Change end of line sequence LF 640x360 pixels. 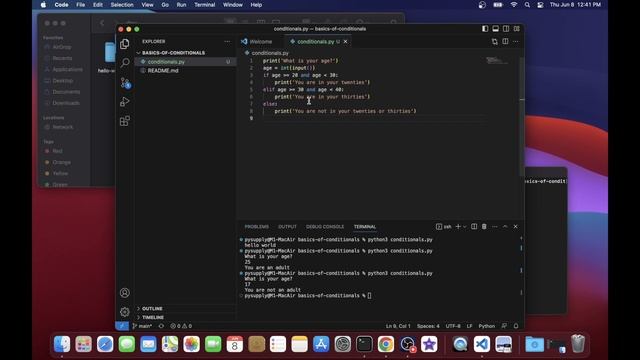point(469,326)
